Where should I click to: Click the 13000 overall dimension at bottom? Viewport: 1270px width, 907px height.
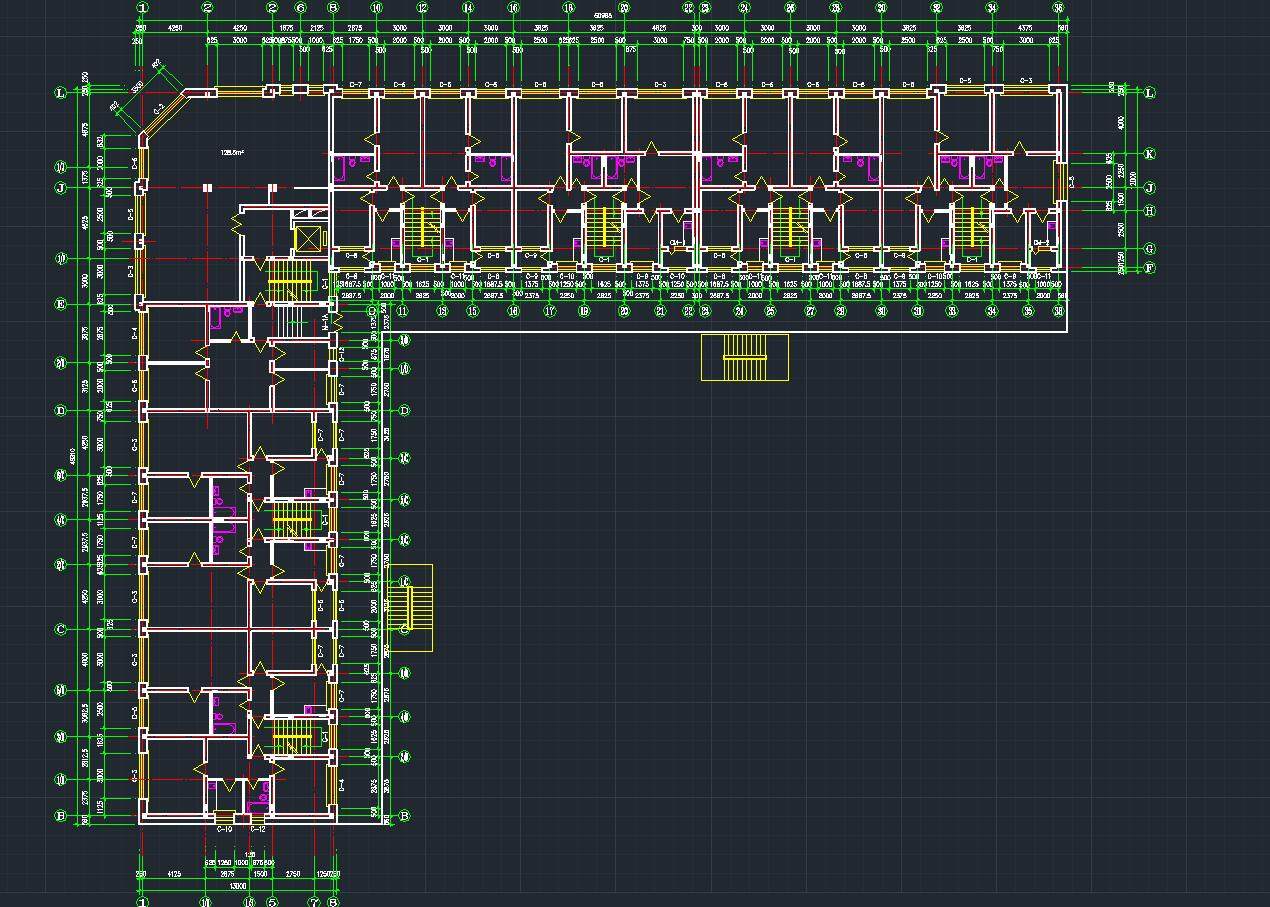[x=237, y=886]
